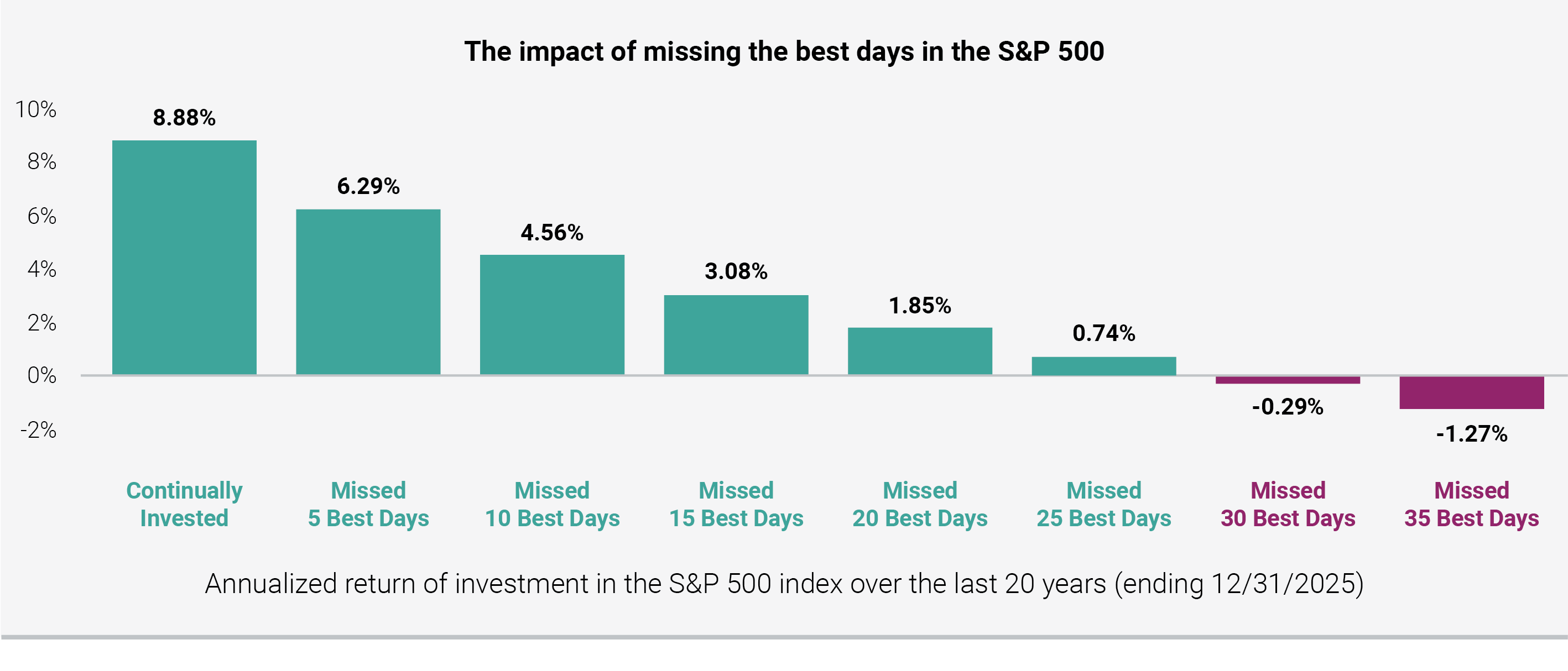
Task: Click the 4.56% teal bar
Action: [x=552, y=314]
